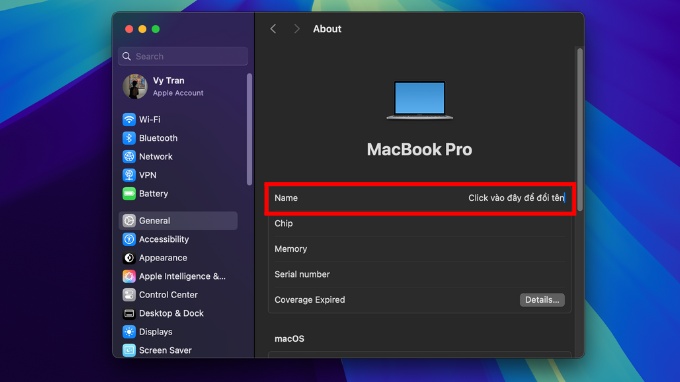Click the Bluetooth icon in sidebar
This screenshot has height=382, width=680.
129,138
